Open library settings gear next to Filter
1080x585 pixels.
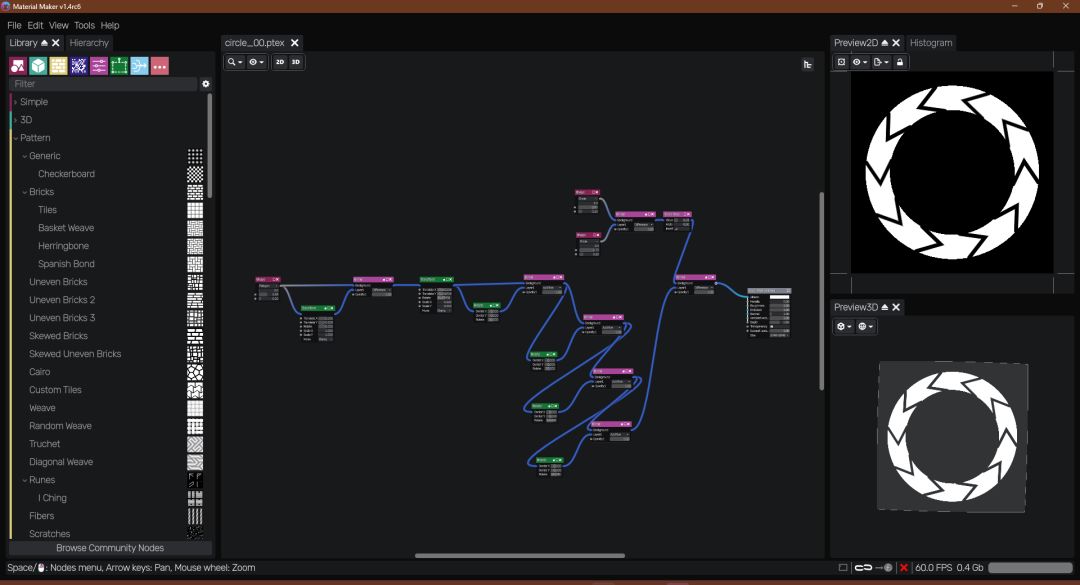[x=205, y=84]
